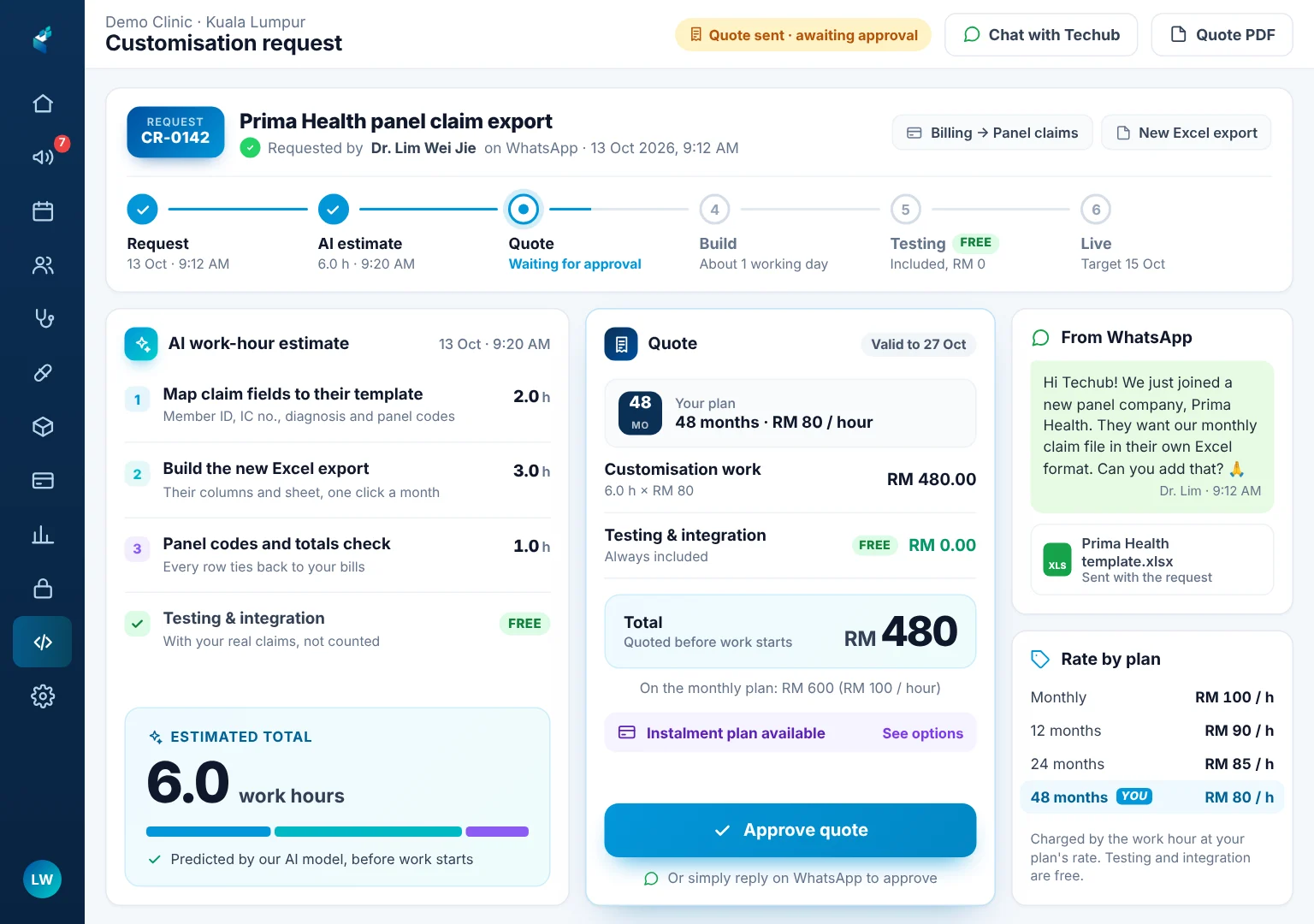
Task: Click the Build the new Excel export row
Action: [x=337, y=480]
